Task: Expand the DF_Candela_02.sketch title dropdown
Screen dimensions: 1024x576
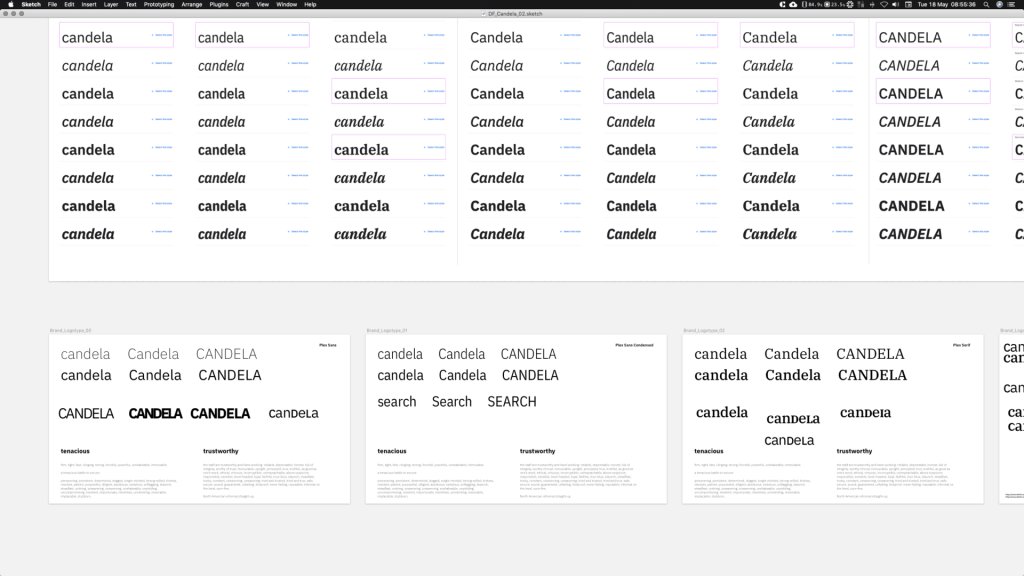Action: (516, 13)
